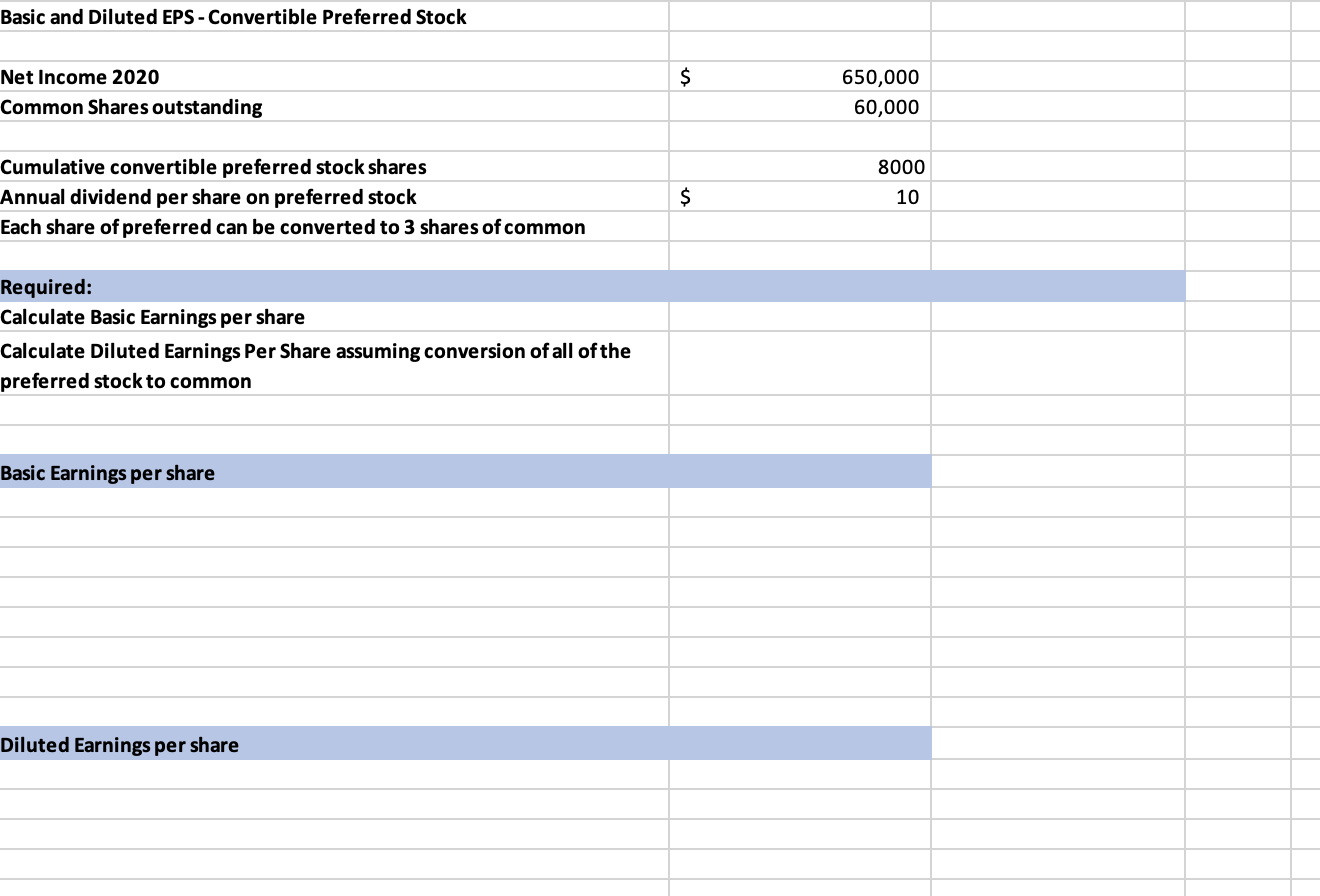Select empty answer cell beside 'Calculate Basic Earnings per share'

pos(800,317)
